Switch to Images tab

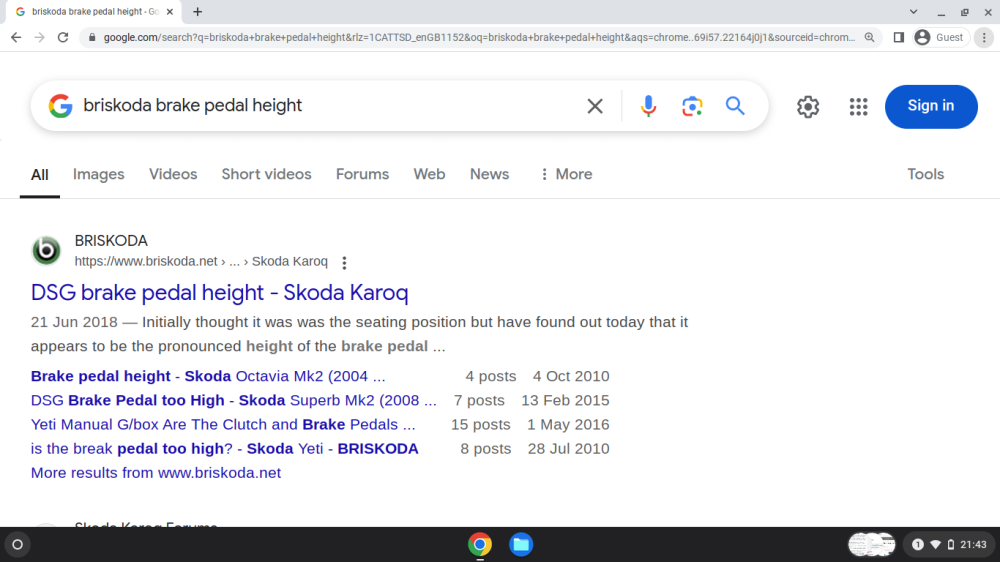coord(98,174)
